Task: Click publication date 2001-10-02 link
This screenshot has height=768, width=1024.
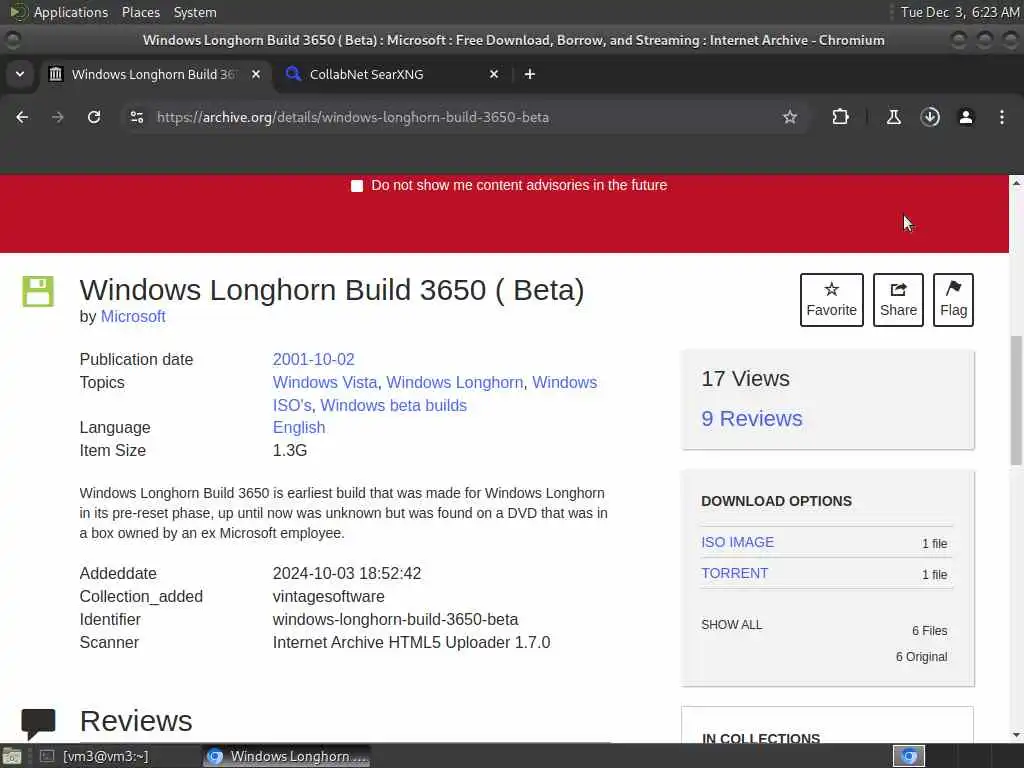Action: (313, 360)
